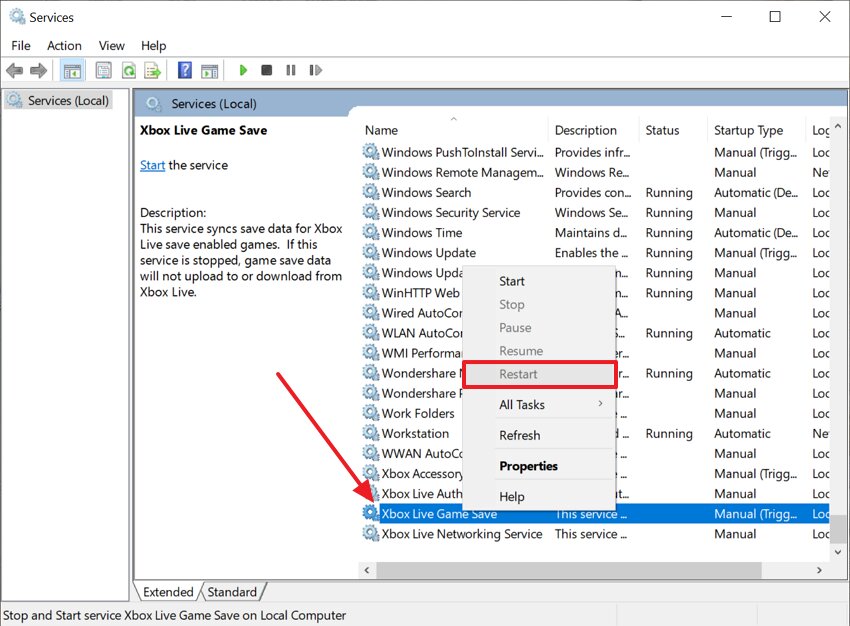This screenshot has width=850, height=626.
Task: Choose Restart in the context menu
Action: click(x=539, y=374)
